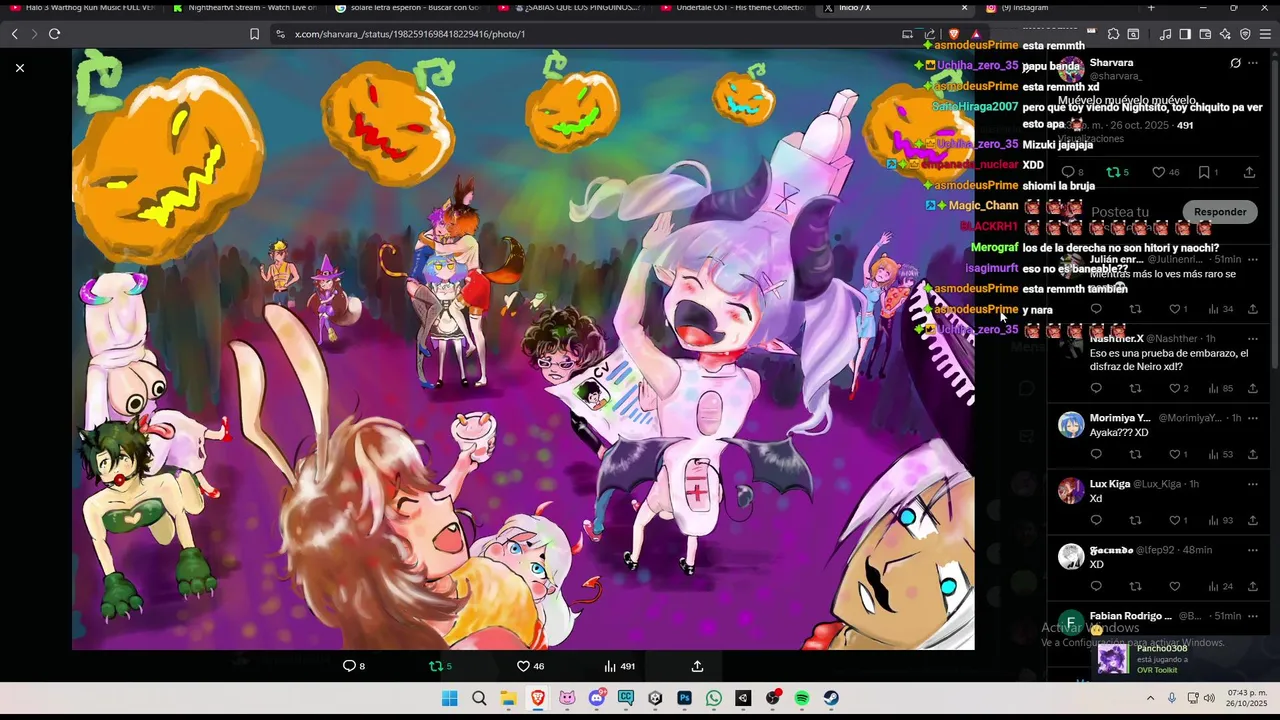Screen dimensions: 1280x720
Task: Switch to the SABIAS QUE LOS PINGUINOS tab
Action: coord(571,8)
